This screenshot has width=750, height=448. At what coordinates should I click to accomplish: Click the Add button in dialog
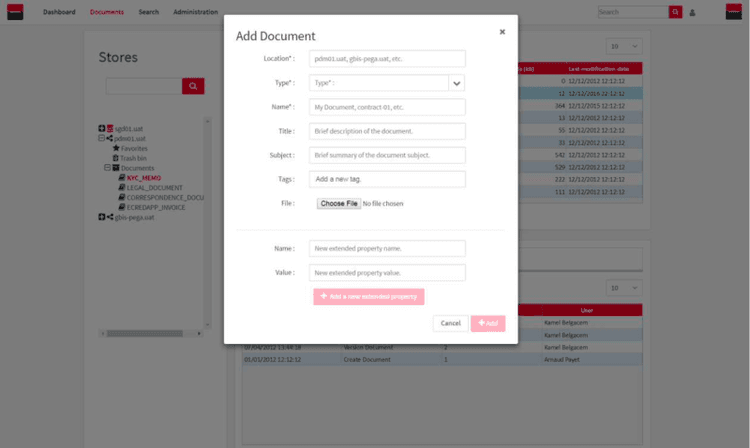point(488,323)
